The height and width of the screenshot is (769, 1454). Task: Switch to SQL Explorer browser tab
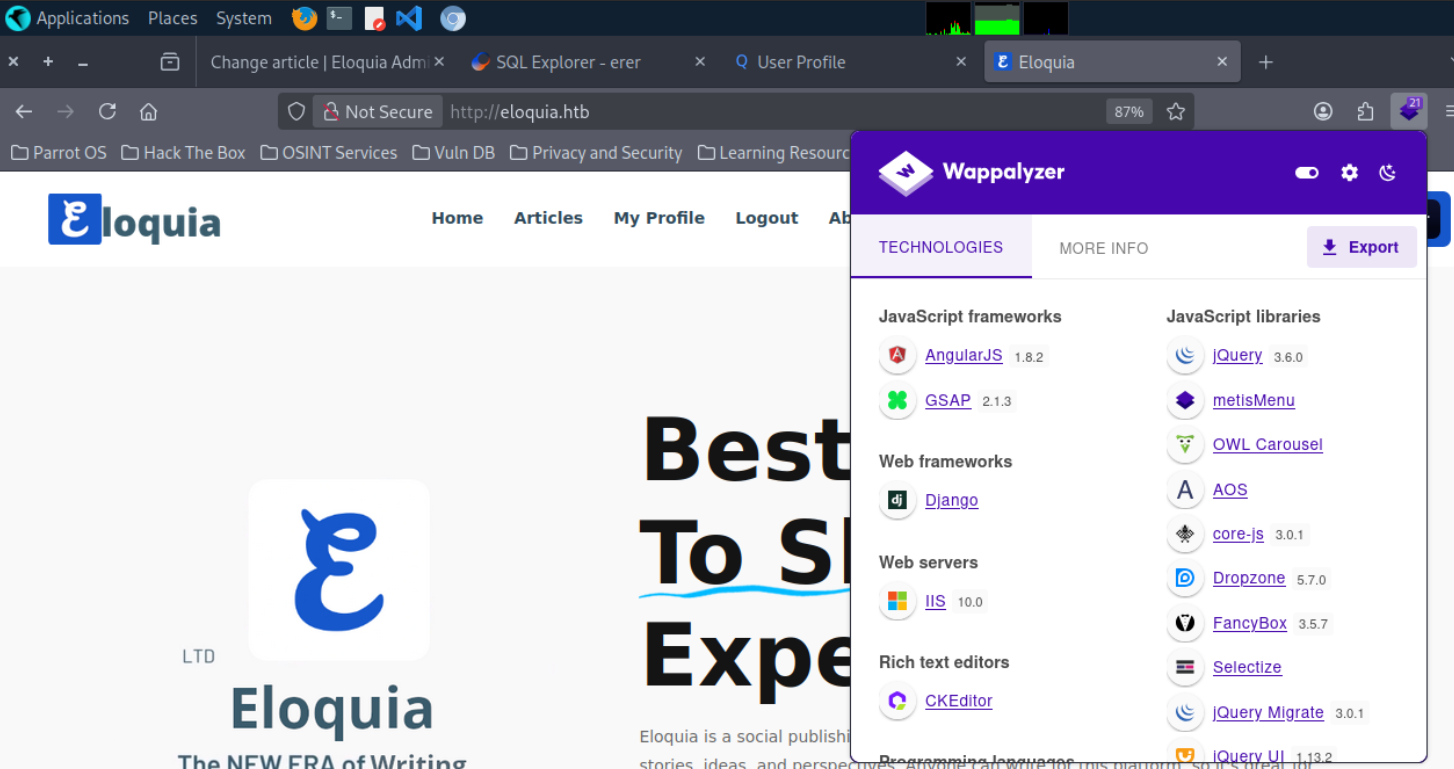coord(568,62)
